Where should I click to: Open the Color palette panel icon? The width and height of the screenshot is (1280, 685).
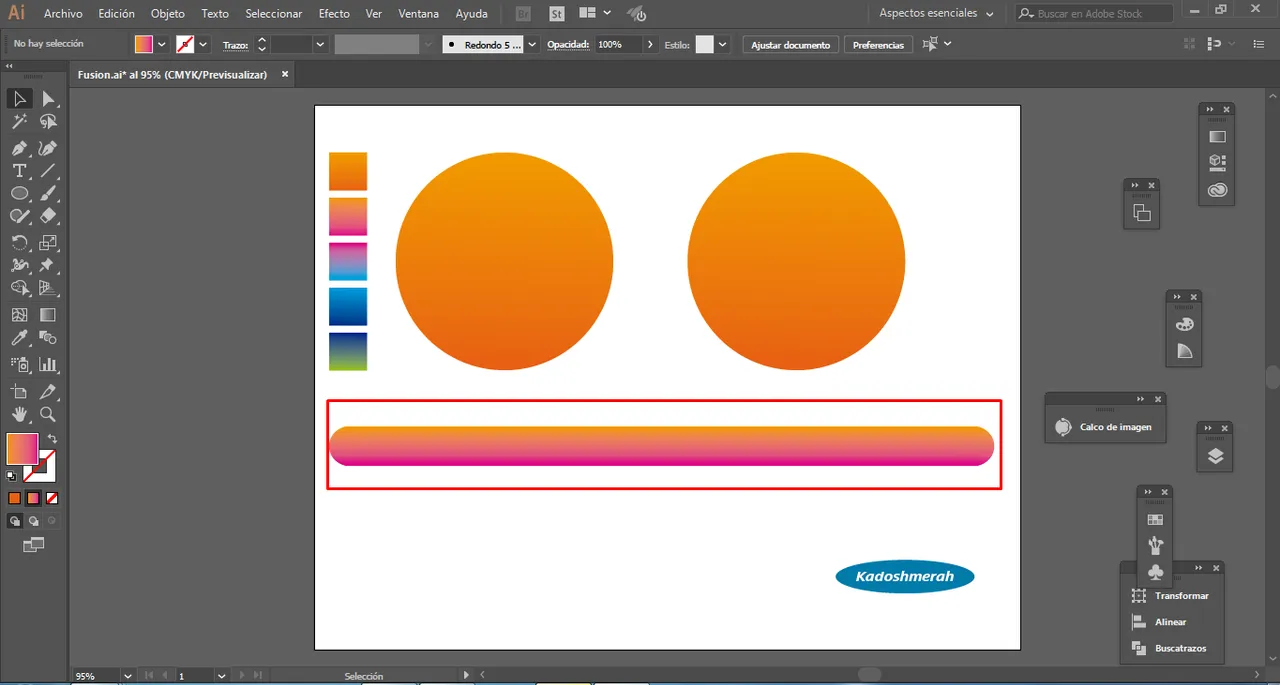[1185, 325]
